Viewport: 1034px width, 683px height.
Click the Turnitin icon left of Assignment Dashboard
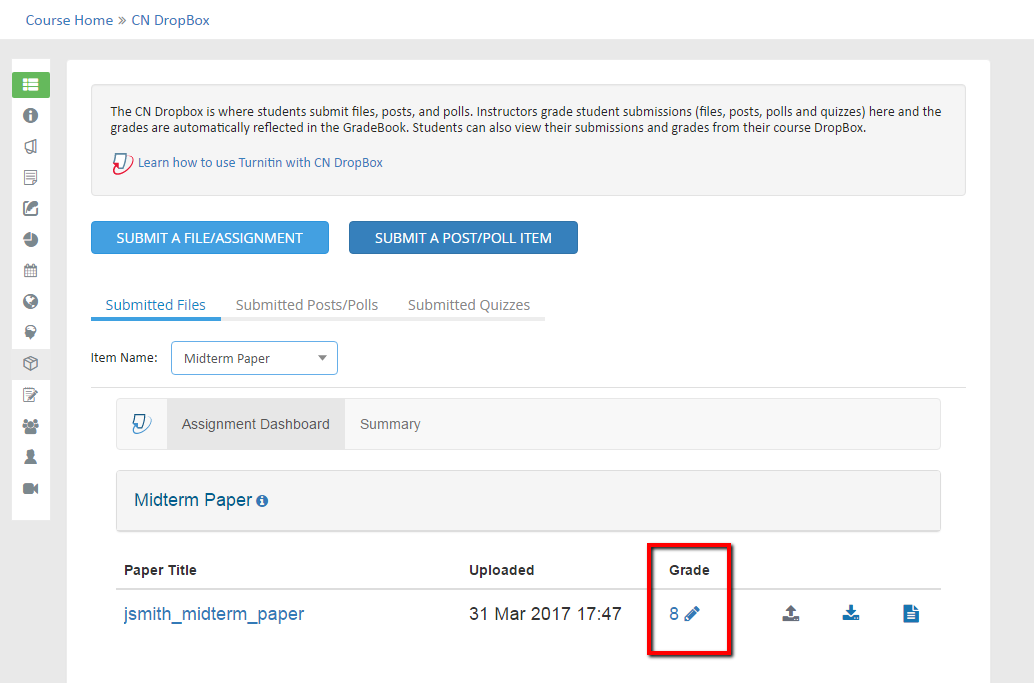[141, 424]
